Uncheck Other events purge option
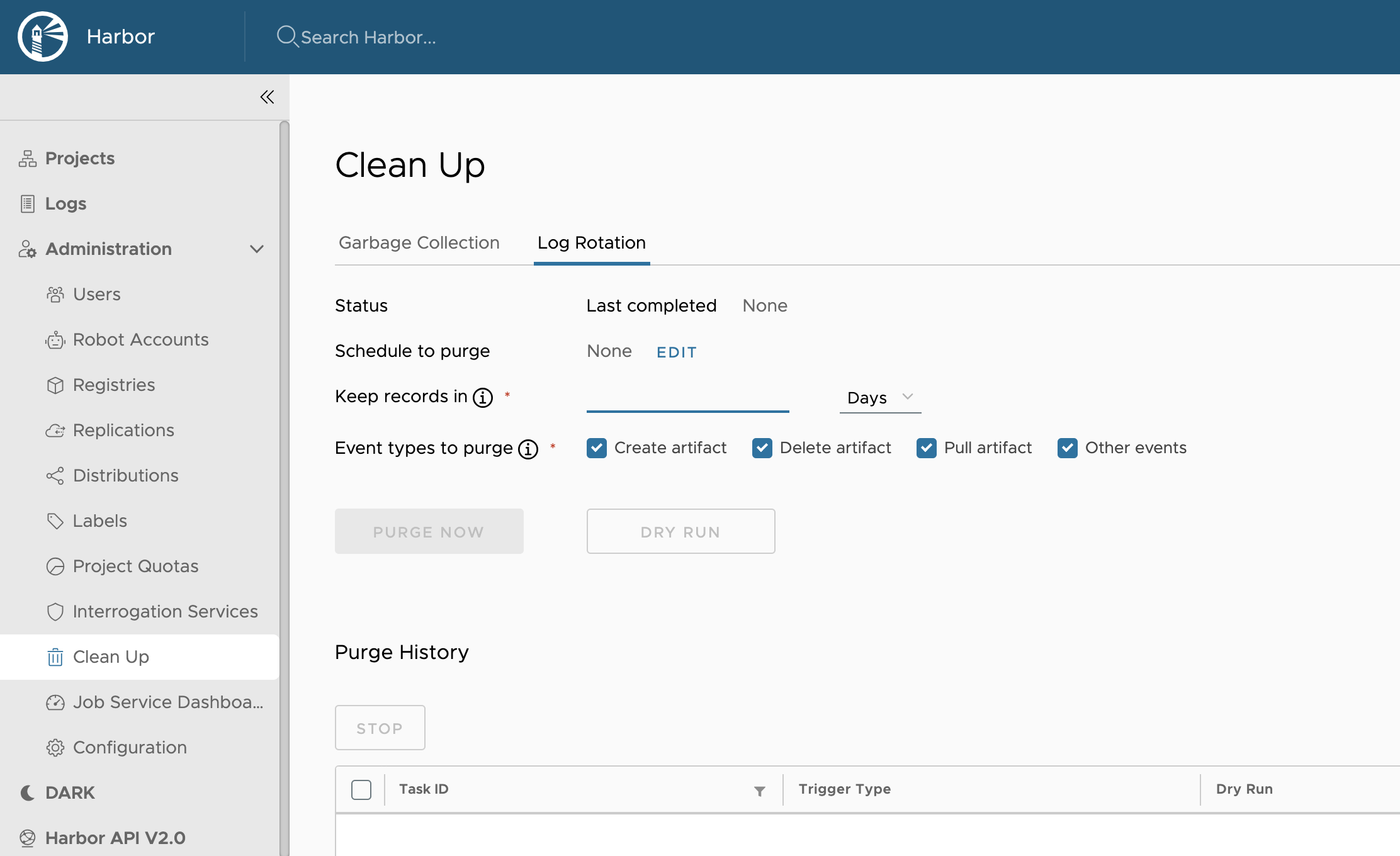The width and height of the screenshot is (1400, 856). (x=1067, y=448)
